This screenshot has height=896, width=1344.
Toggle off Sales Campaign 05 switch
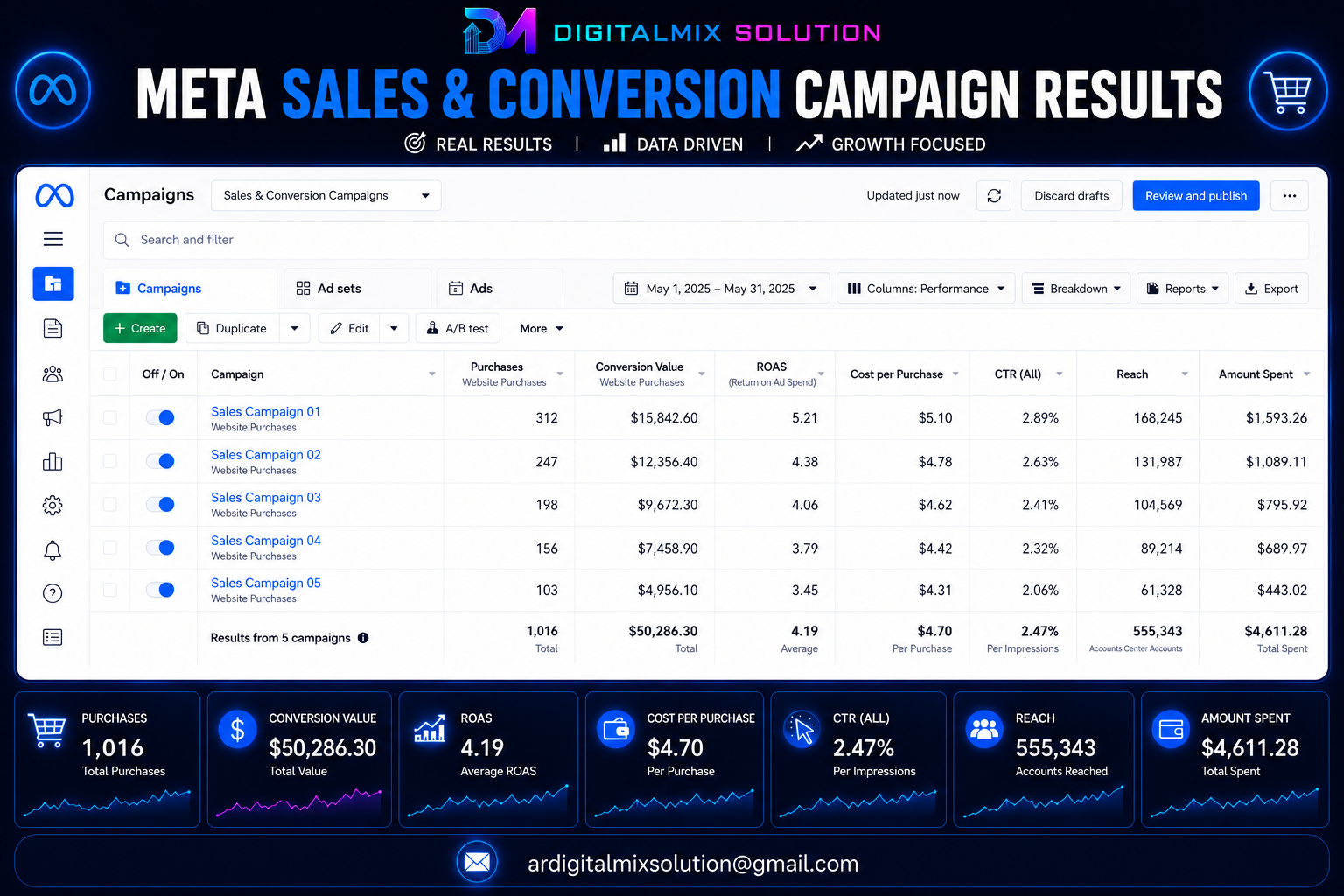pyautogui.click(x=160, y=590)
